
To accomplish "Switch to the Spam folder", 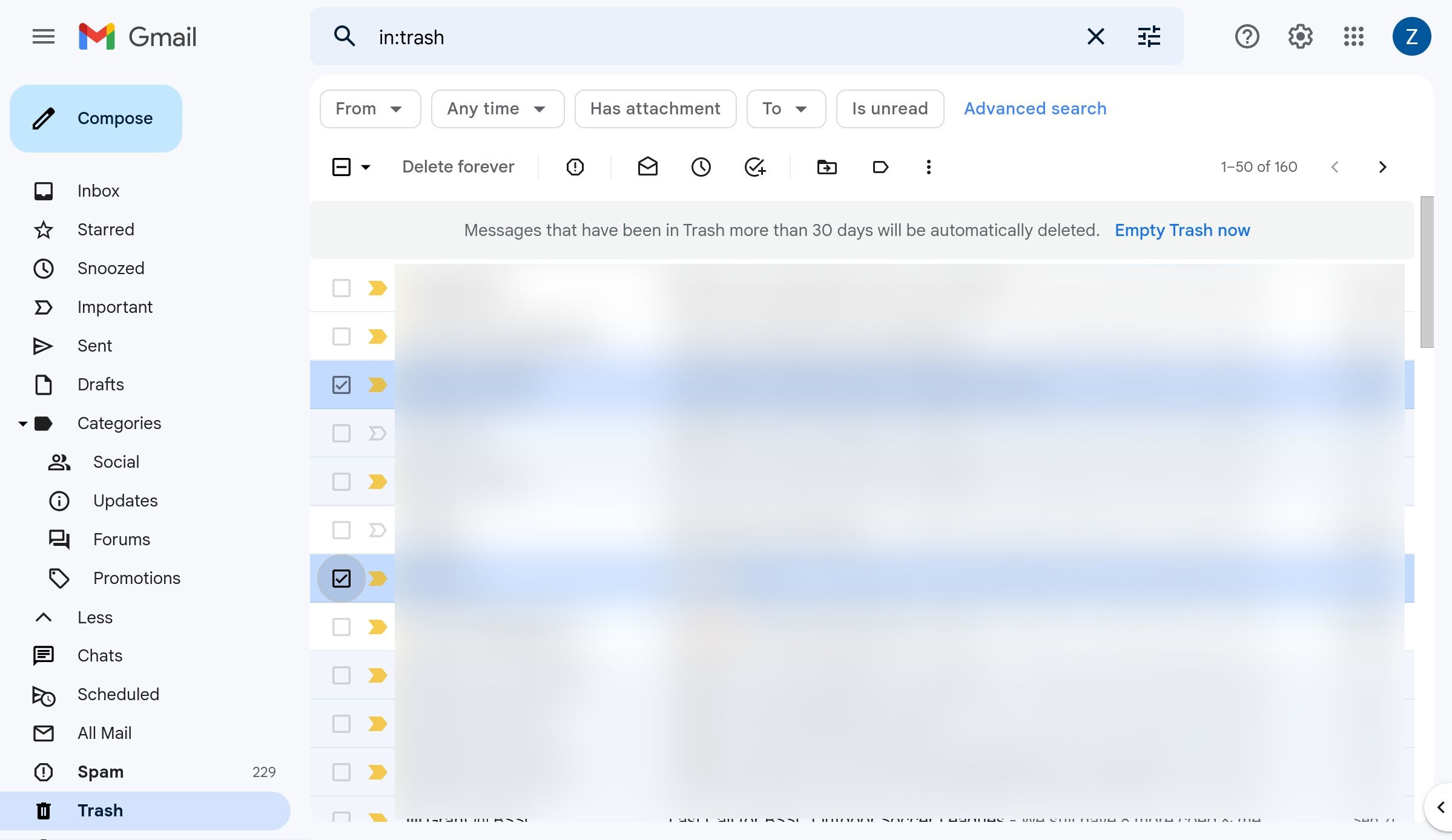I will point(100,772).
